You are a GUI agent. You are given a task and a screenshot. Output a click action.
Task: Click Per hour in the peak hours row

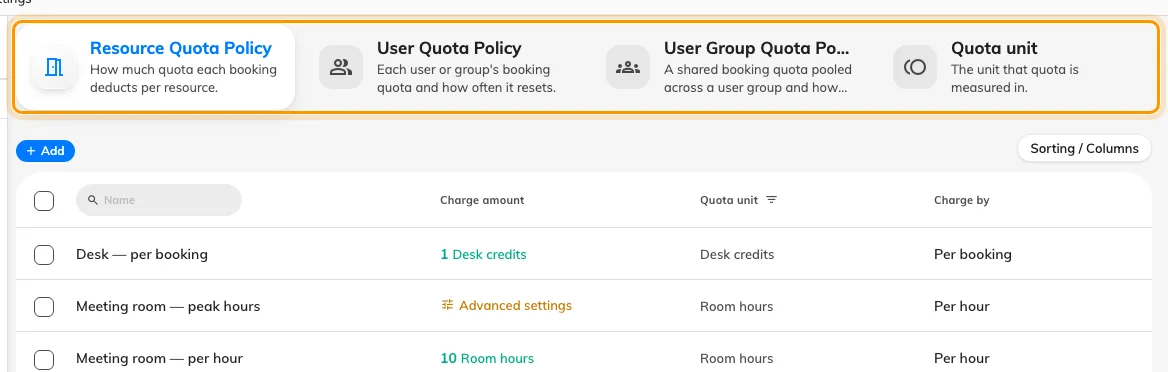pos(962,306)
